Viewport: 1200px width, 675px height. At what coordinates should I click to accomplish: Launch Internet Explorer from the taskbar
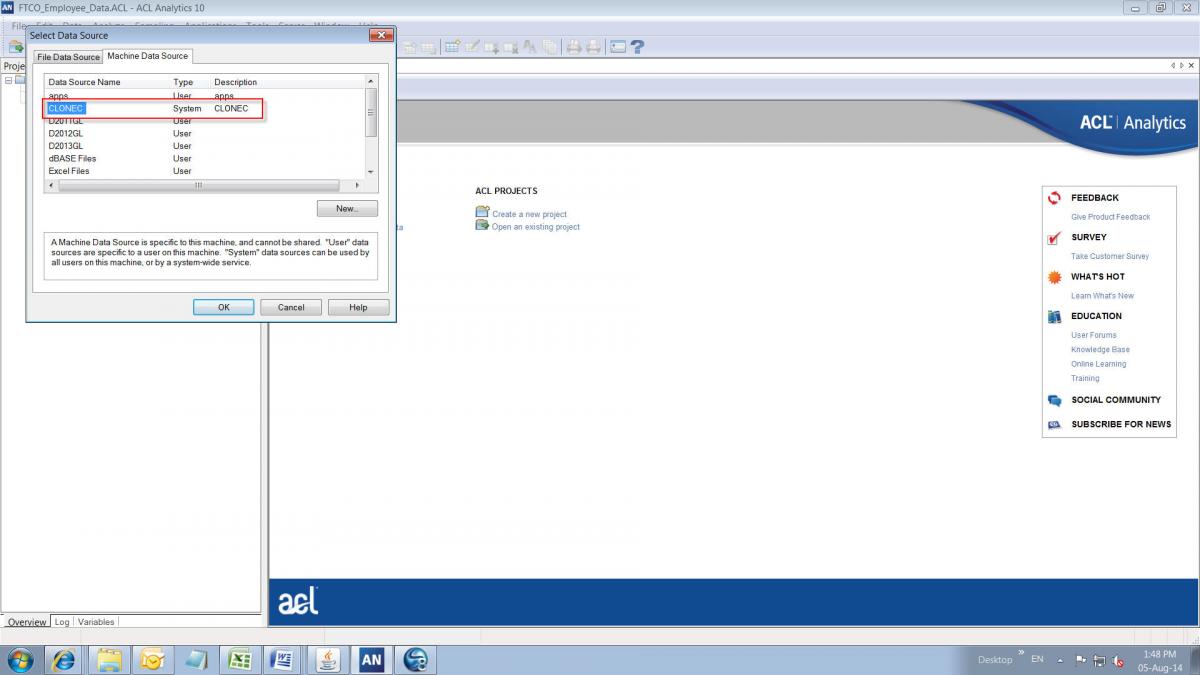pos(64,660)
